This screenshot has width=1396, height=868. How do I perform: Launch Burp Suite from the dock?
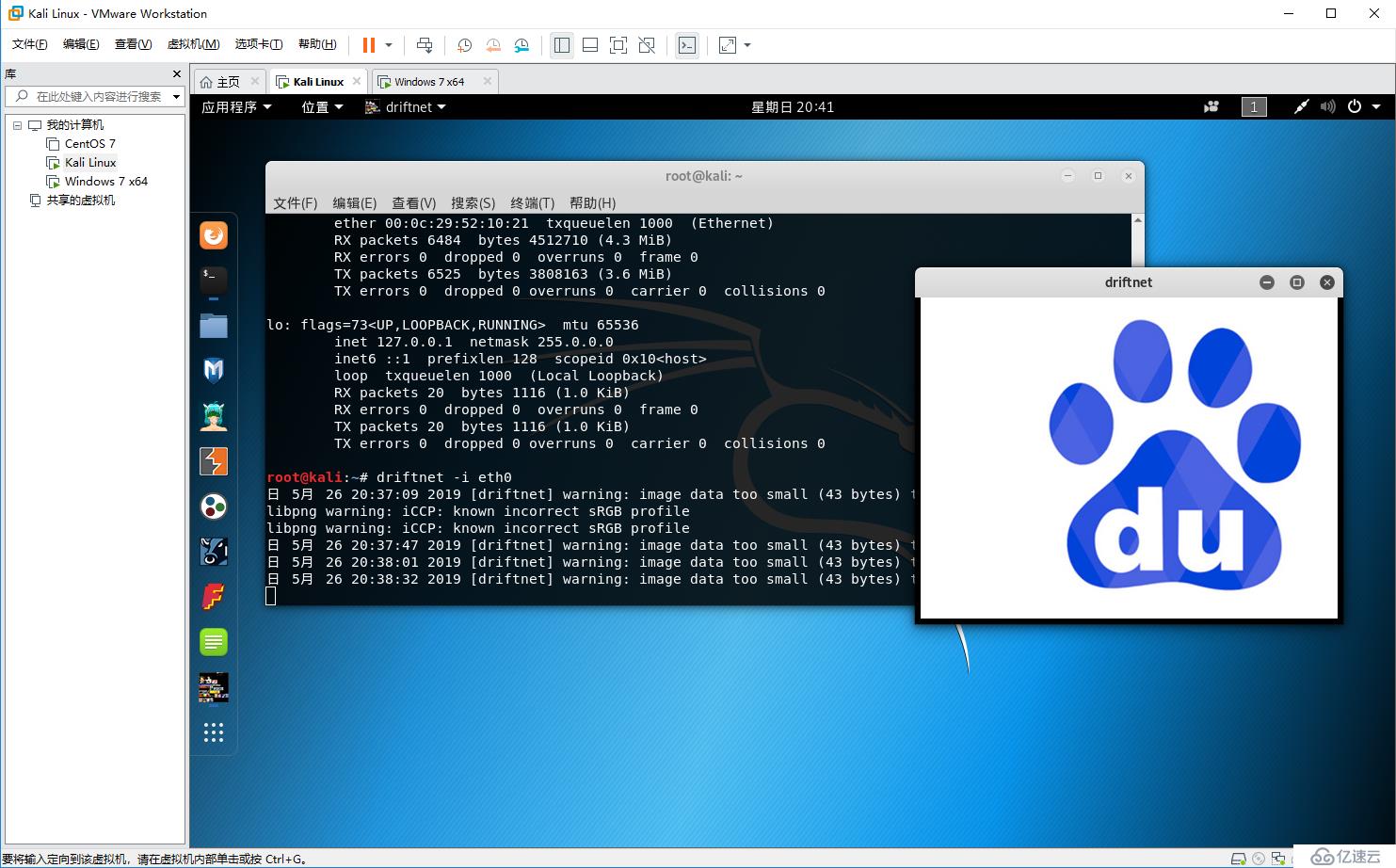[214, 461]
